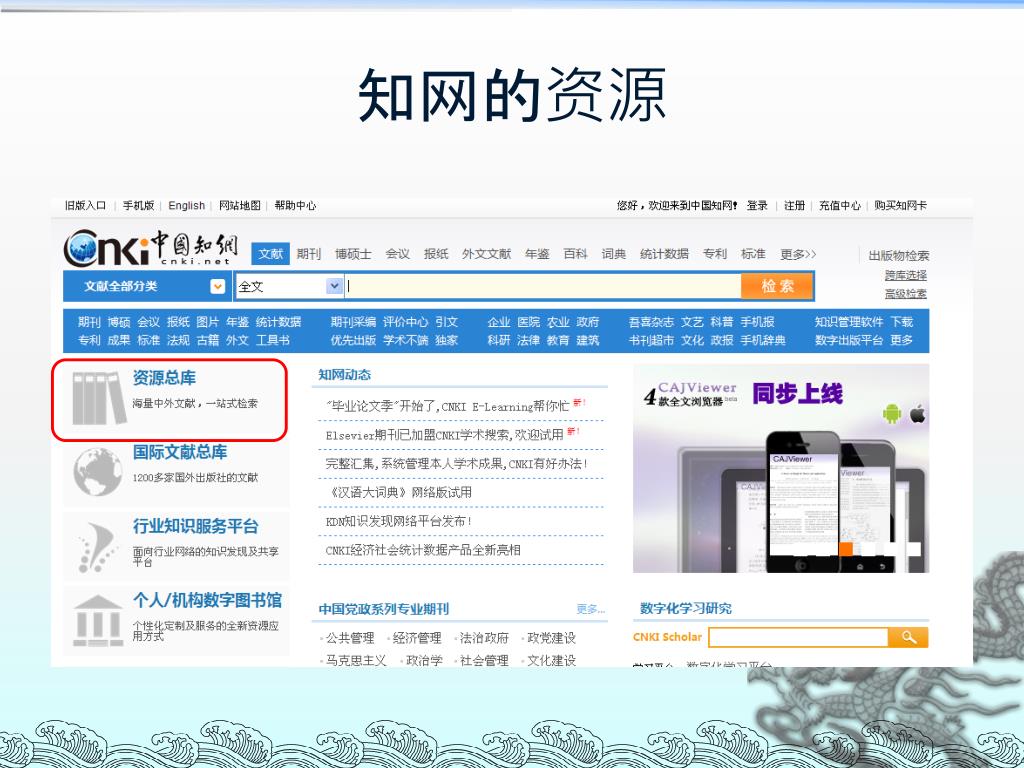Screen dimensions: 1024x768
Task: Click the 个人/机构数字图书馆 building icon
Action: tap(97, 621)
